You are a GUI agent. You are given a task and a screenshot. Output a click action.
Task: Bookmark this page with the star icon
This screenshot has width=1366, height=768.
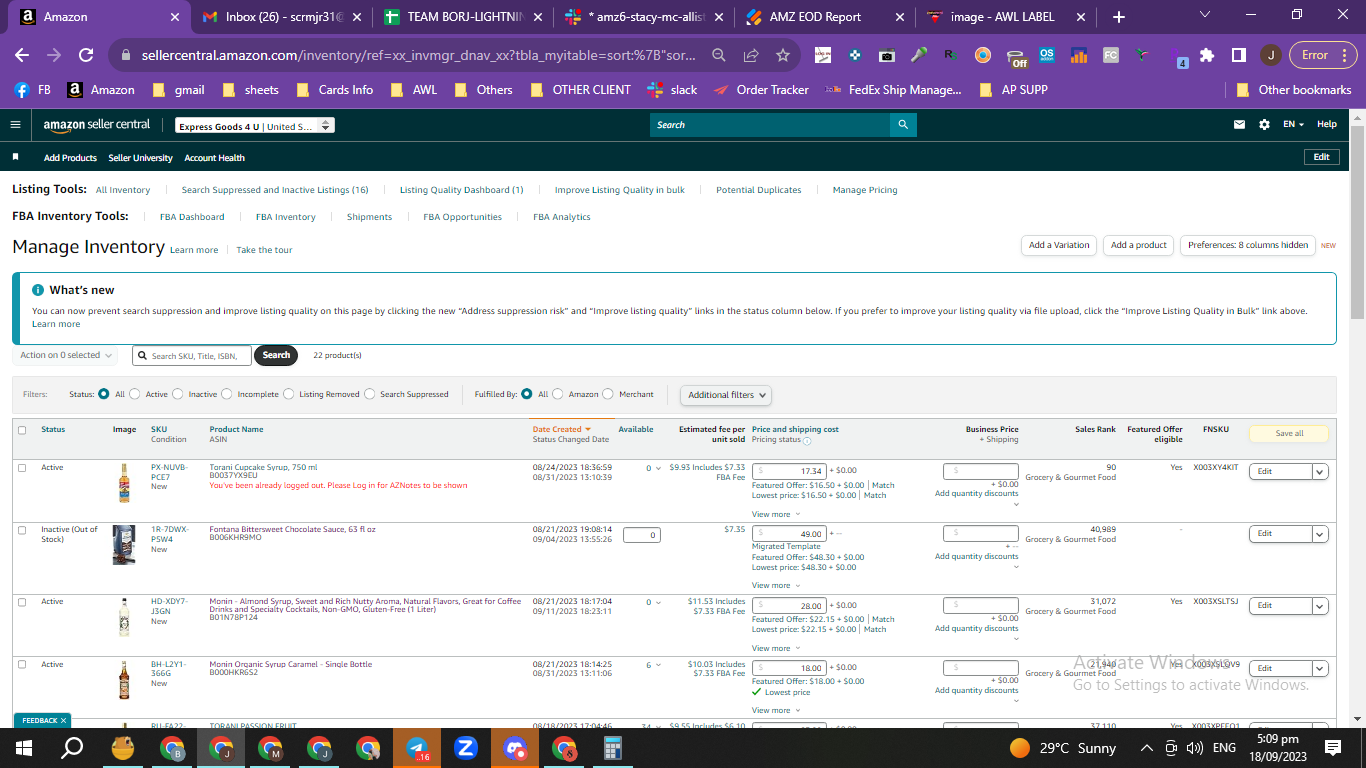(783, 55)
